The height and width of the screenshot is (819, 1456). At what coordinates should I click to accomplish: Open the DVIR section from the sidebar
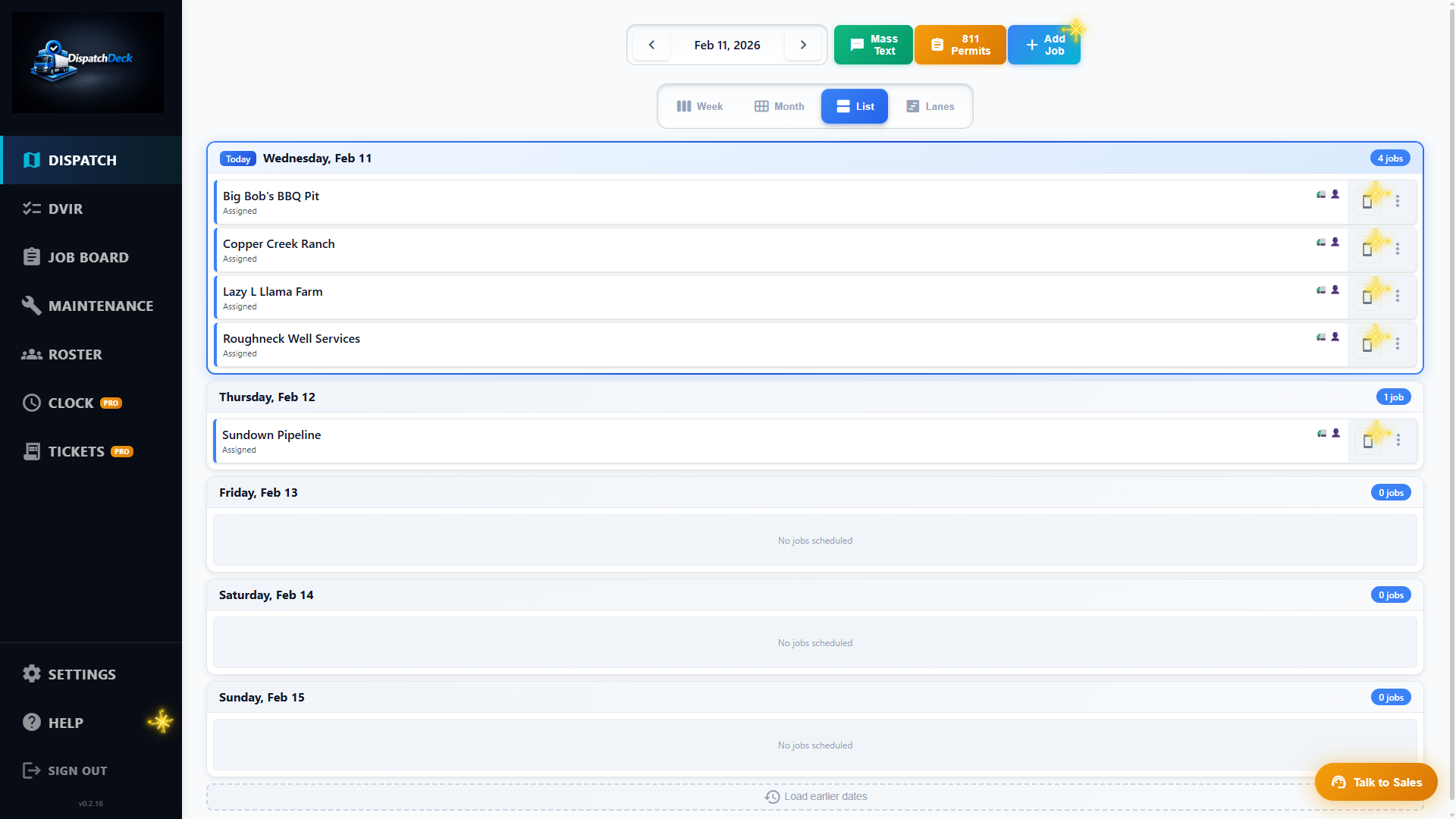68,209
